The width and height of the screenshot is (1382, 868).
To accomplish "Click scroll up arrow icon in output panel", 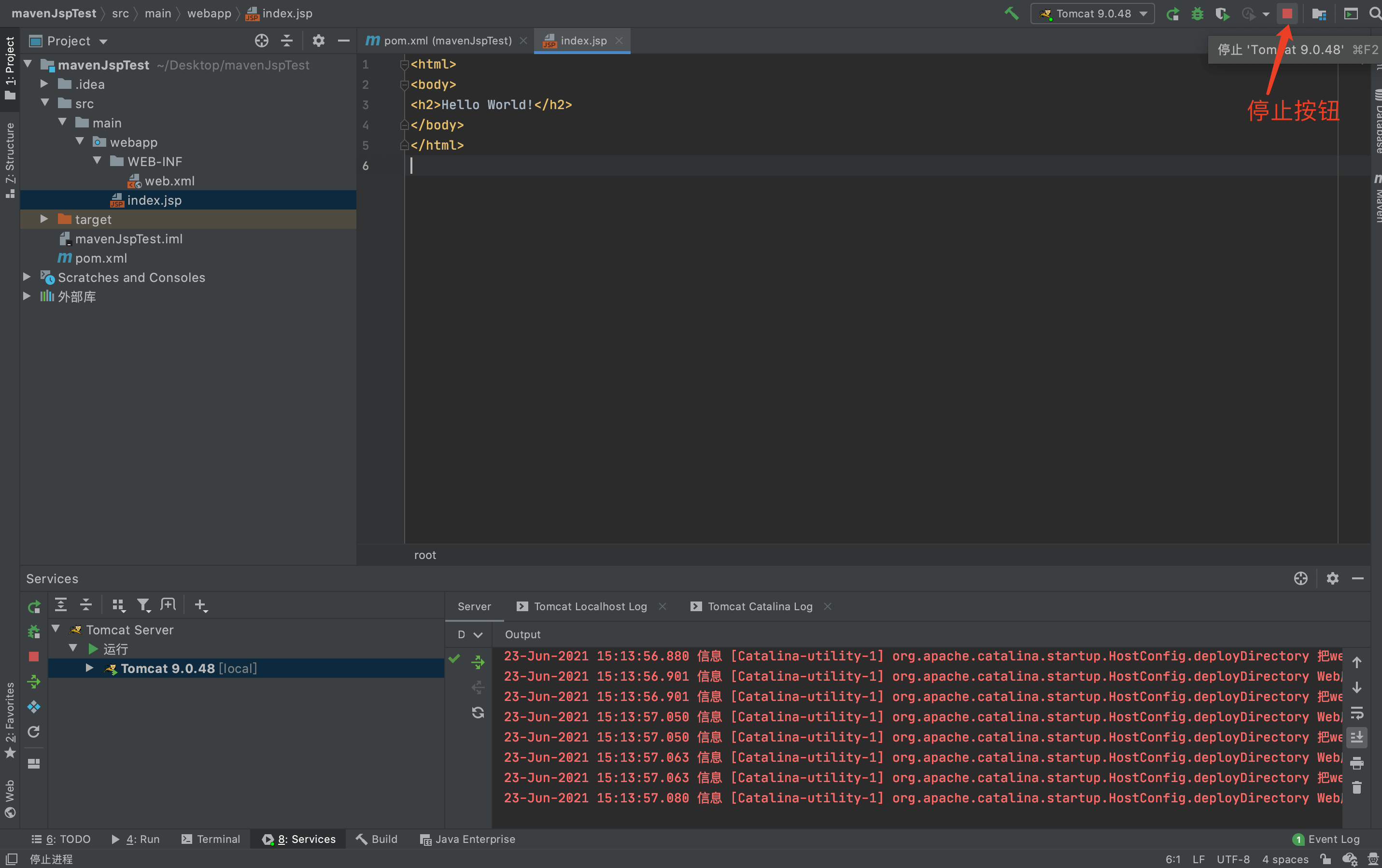I will (1357, 662).
